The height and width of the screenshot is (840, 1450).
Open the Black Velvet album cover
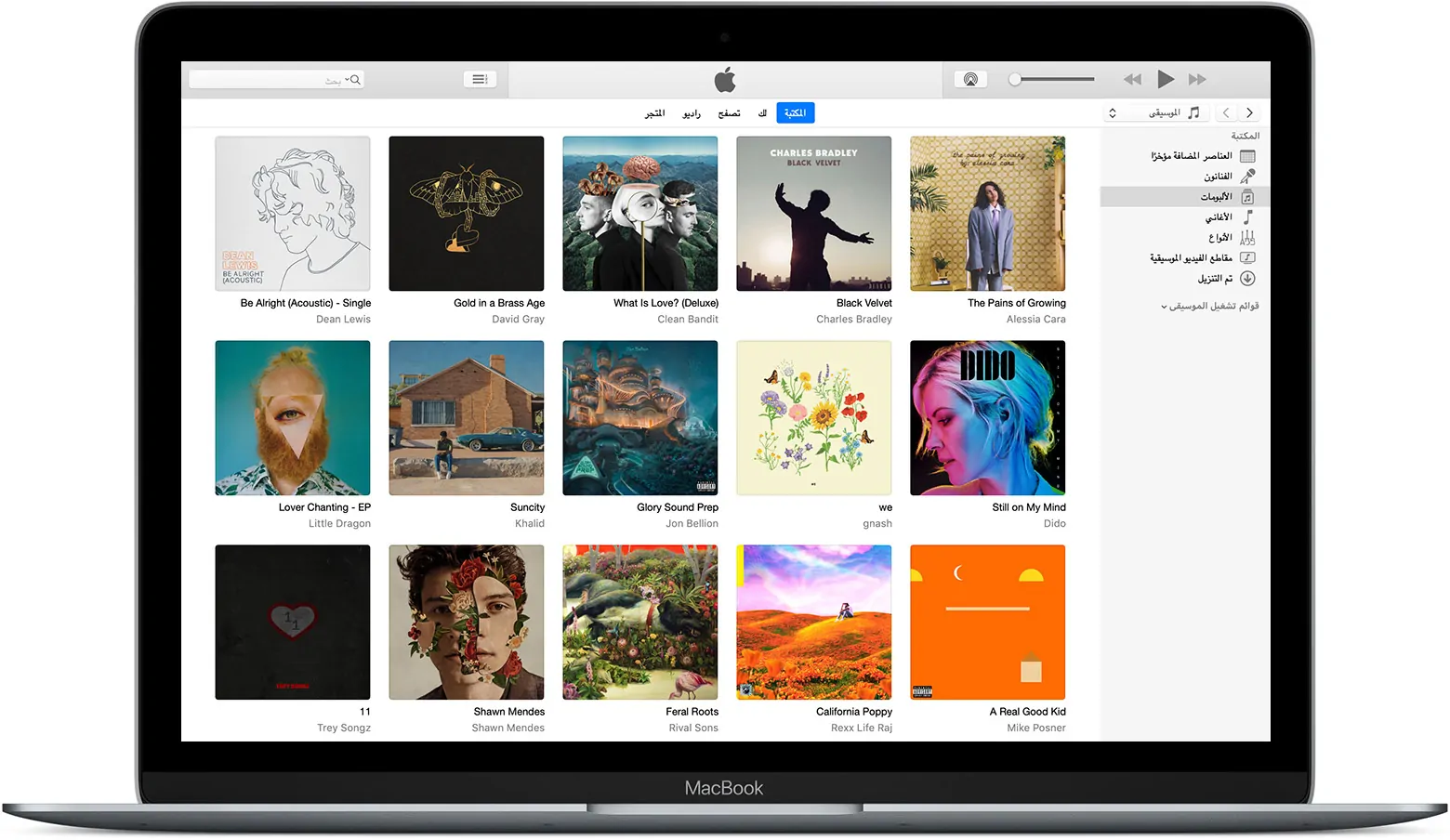(x=814, y=214)
